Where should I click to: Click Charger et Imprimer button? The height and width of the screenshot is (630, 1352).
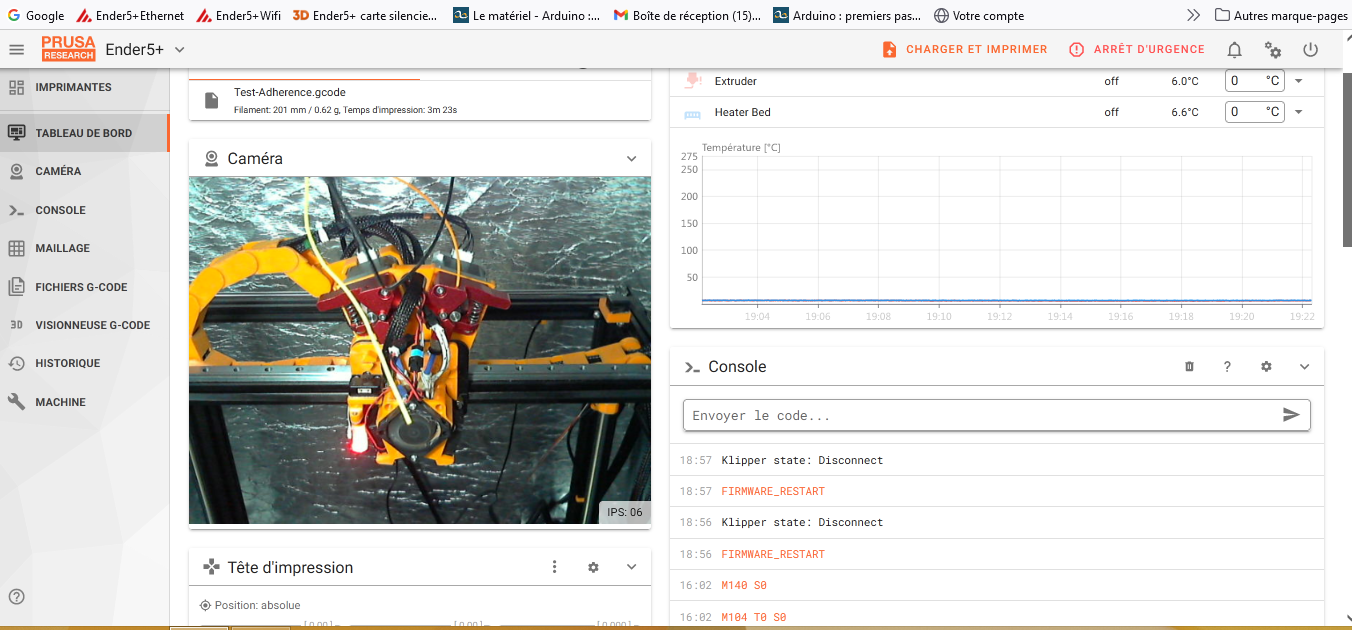click(965, 49)
